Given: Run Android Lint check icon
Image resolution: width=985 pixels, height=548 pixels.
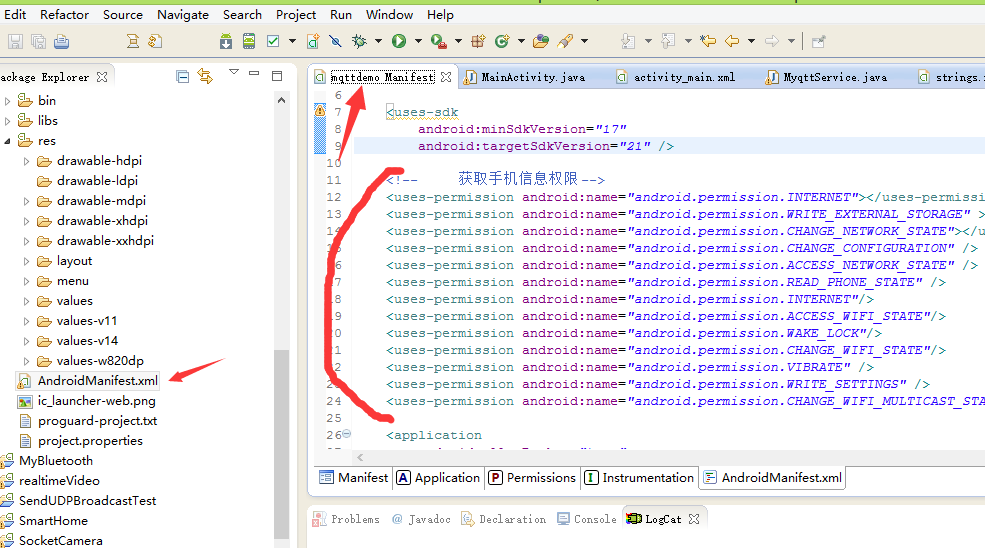Looking at the screenshot, I should pos(273,41).
